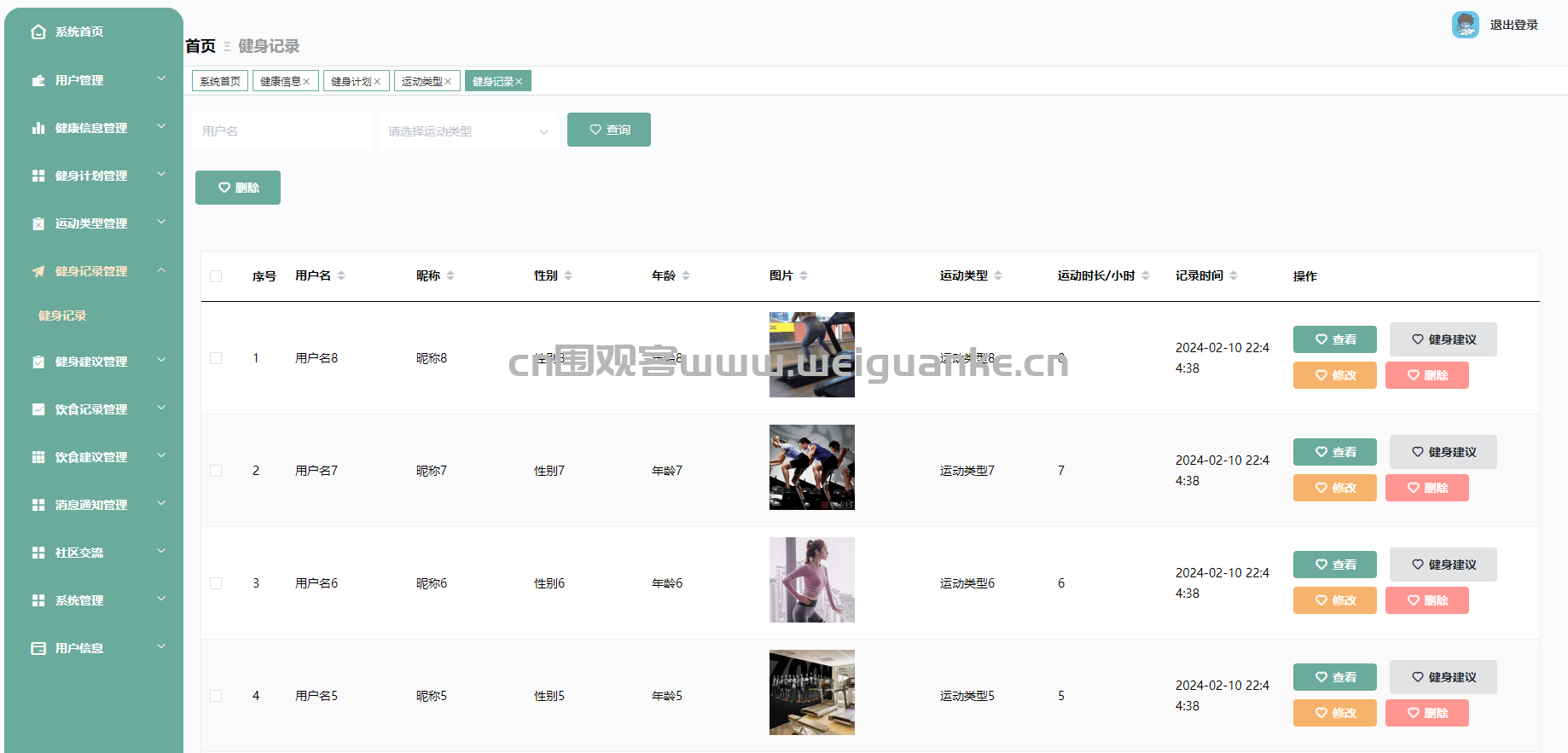
Task: Click the bar chart icon for 健康信息管理
Action: pos(38,128)
